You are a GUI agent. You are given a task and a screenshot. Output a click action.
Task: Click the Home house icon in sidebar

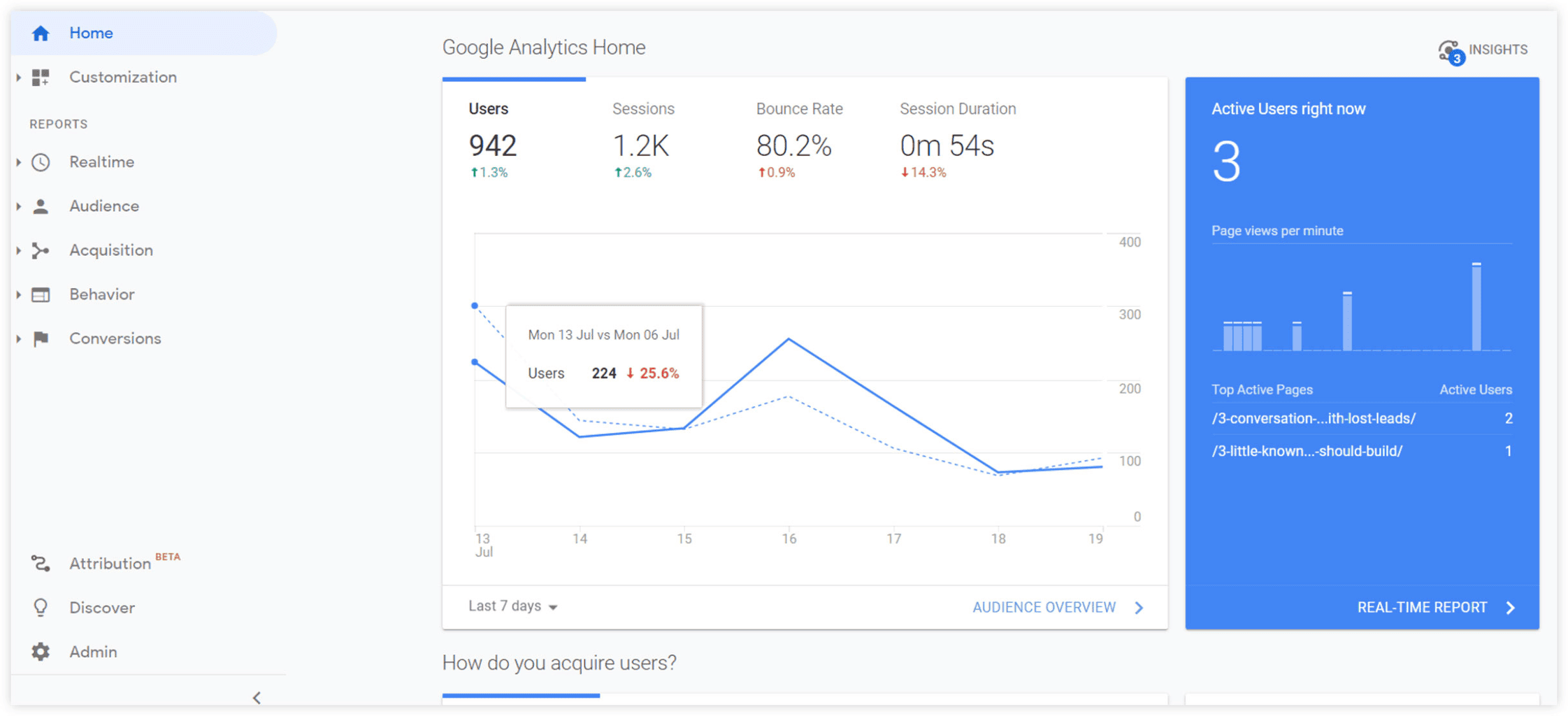point(41,33)
